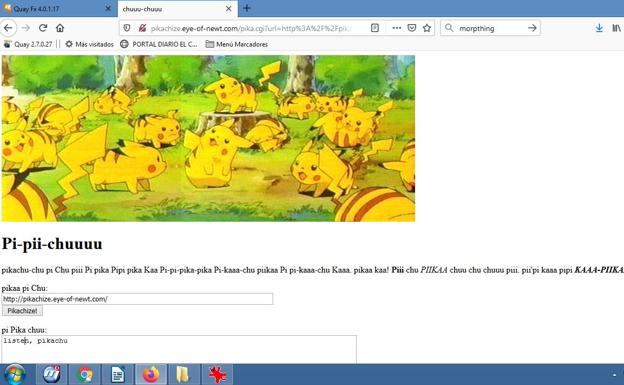
Task: Click the text area with listen, pikachu
Action: (179, 349)
